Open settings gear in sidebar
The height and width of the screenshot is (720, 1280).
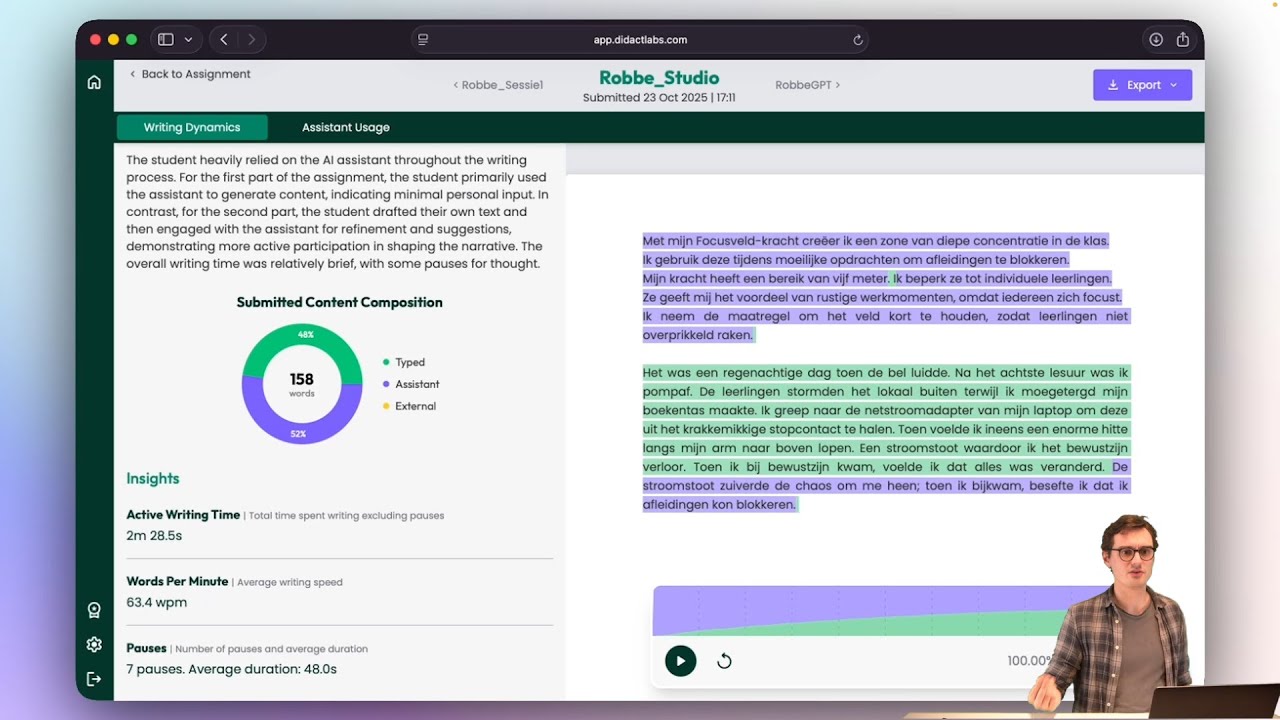94,645
